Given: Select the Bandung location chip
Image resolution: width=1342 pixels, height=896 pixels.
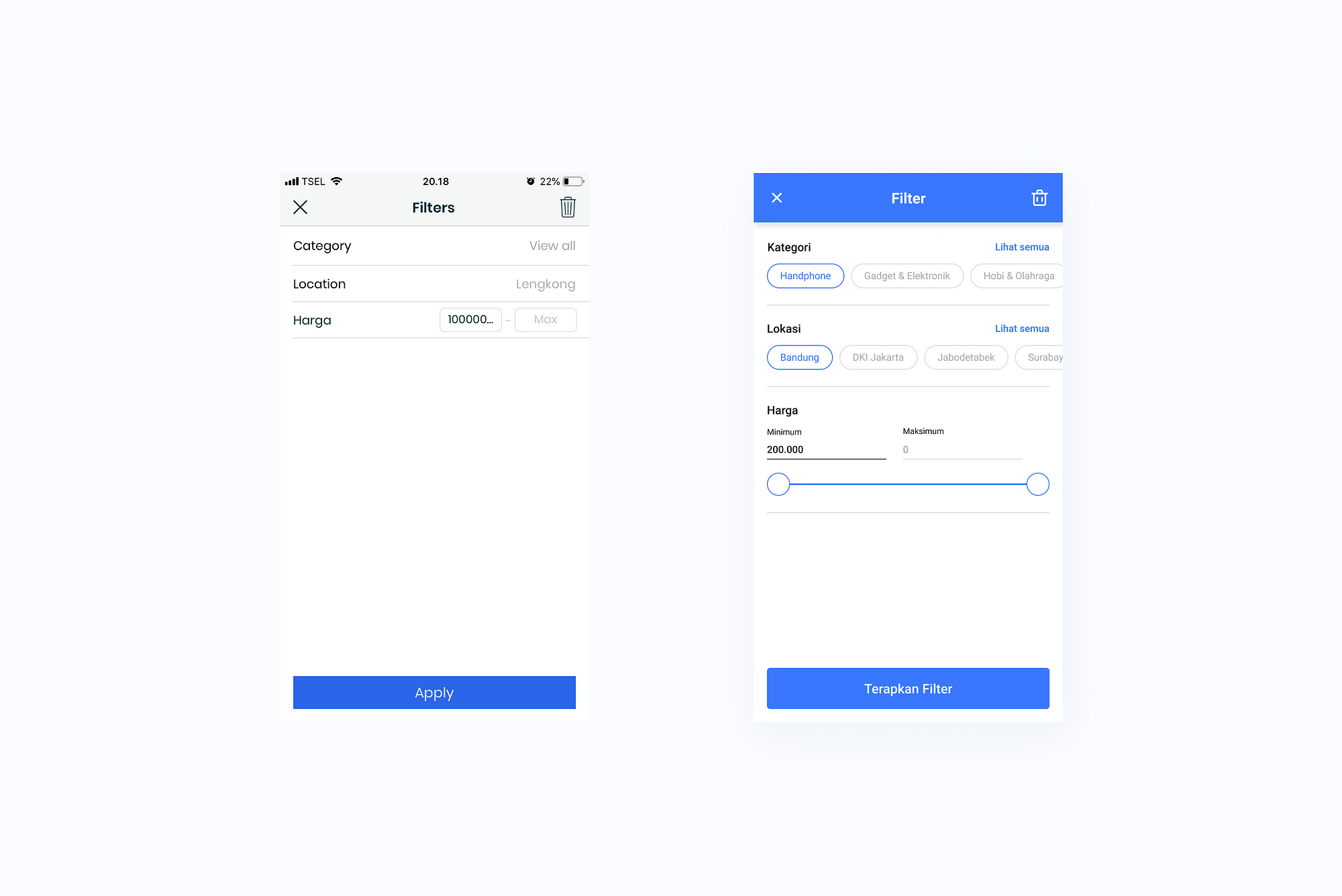Looking at the screenshot, I should coord(799,357).
